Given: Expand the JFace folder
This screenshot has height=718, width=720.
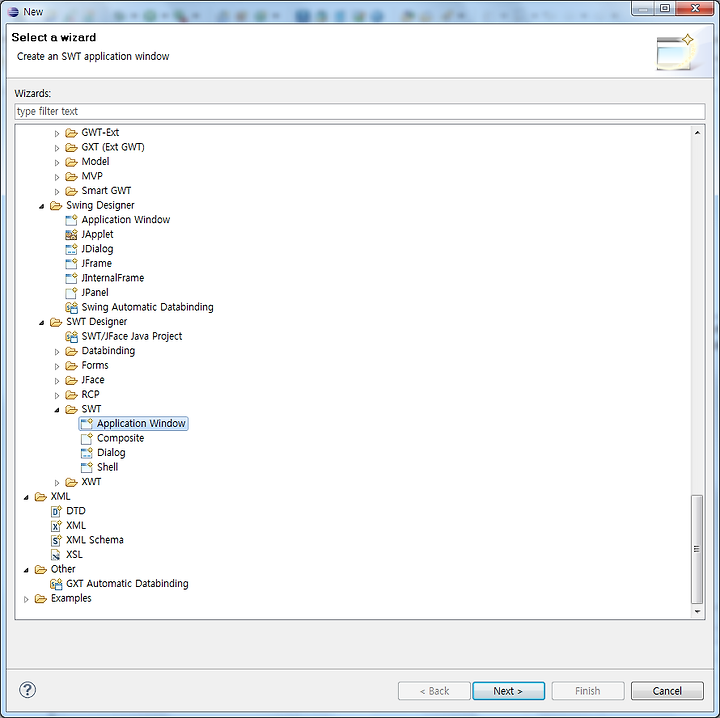Looking at the screenshot, I should [x=57, y=381].
